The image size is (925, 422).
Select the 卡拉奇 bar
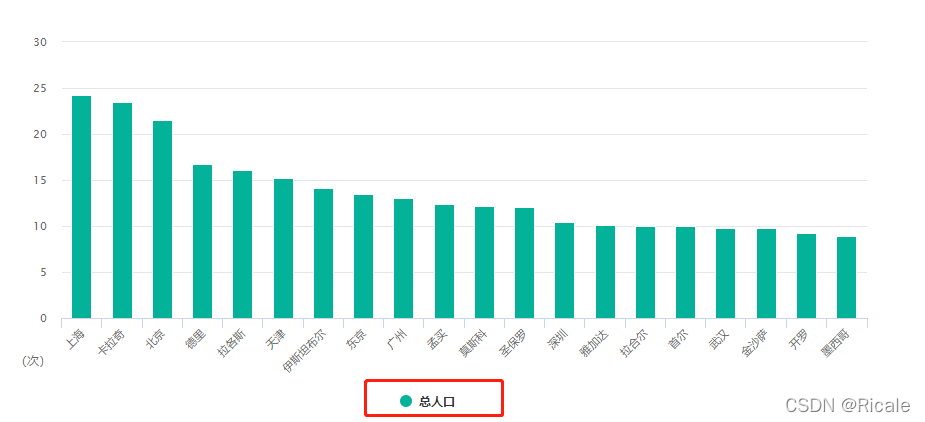(x=122, y=211)
